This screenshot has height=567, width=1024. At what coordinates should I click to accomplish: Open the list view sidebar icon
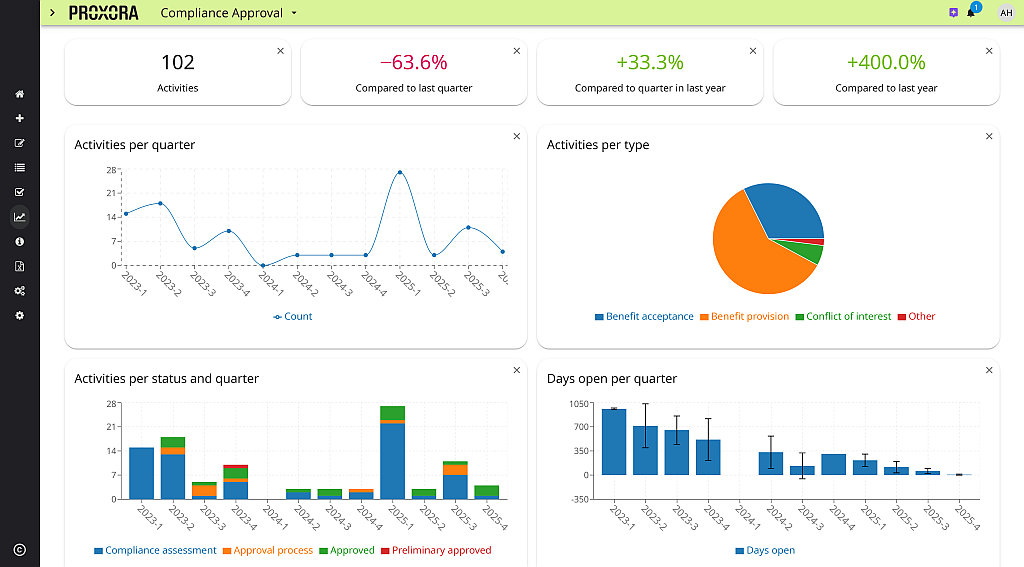(19, 167)
